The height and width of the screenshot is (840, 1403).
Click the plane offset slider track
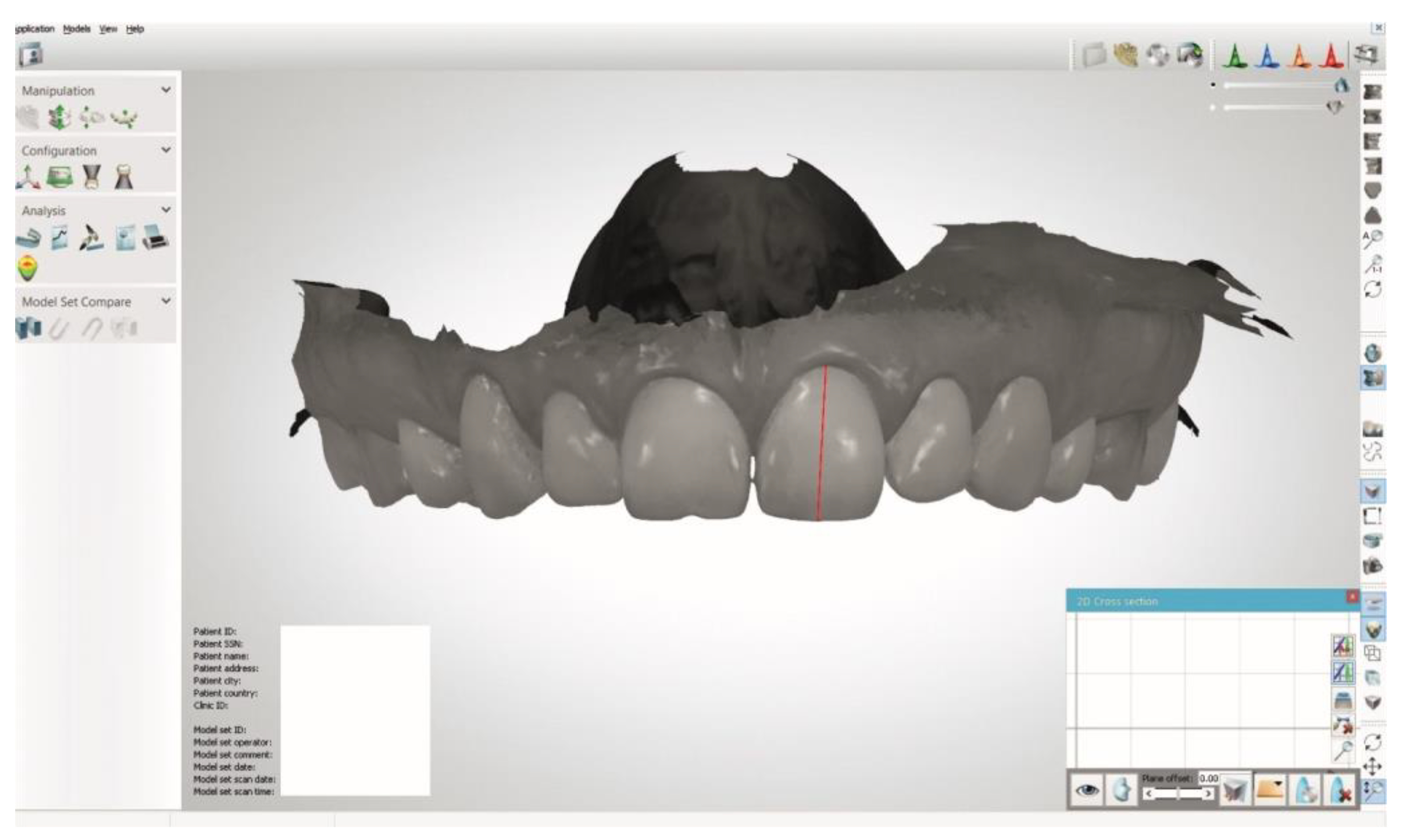pyautogui.click(x=1178, y=794)
